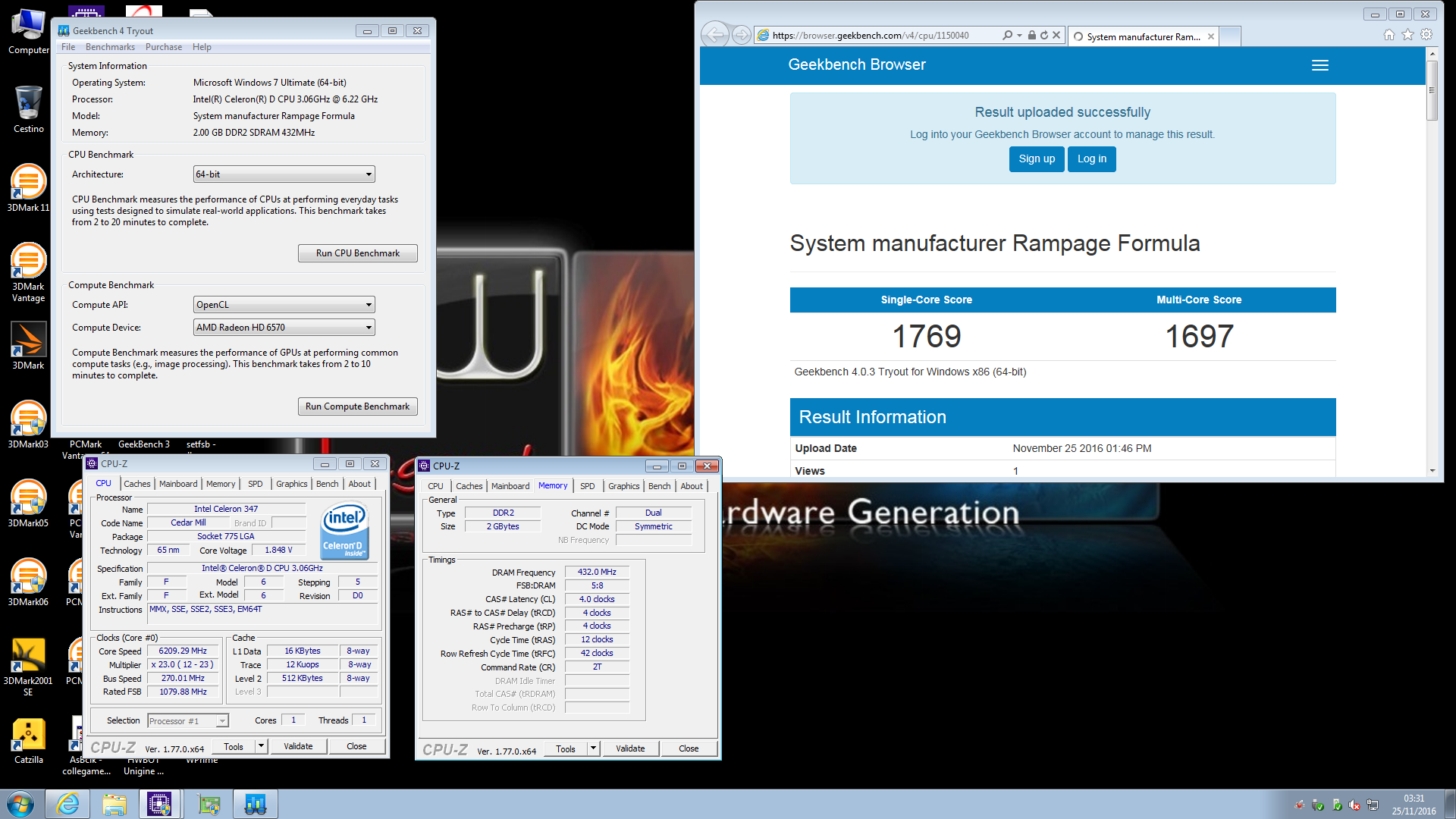Screen dimensions: 1456x819
Task: Launch the 3DMark desktop shortcut
Action: click(28, 346)
